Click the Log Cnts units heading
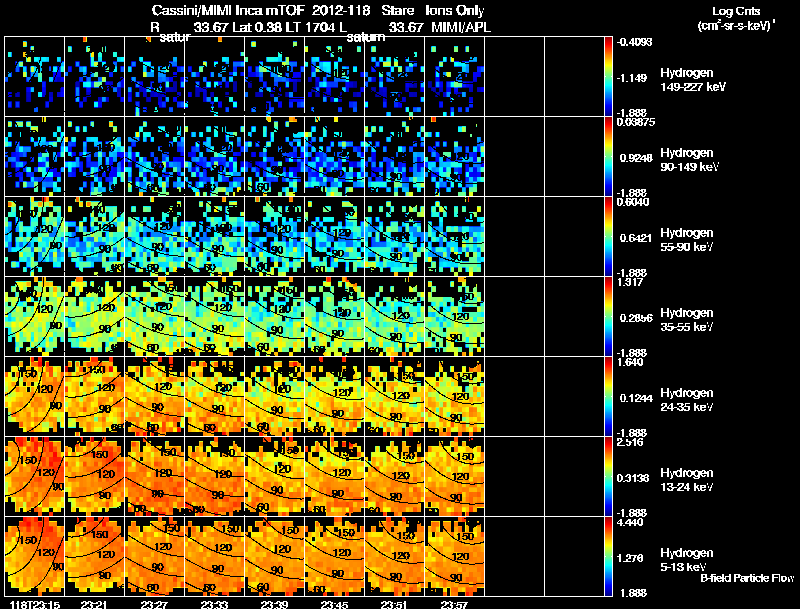Viewport: 800px width, 609px height. (736, 18)
